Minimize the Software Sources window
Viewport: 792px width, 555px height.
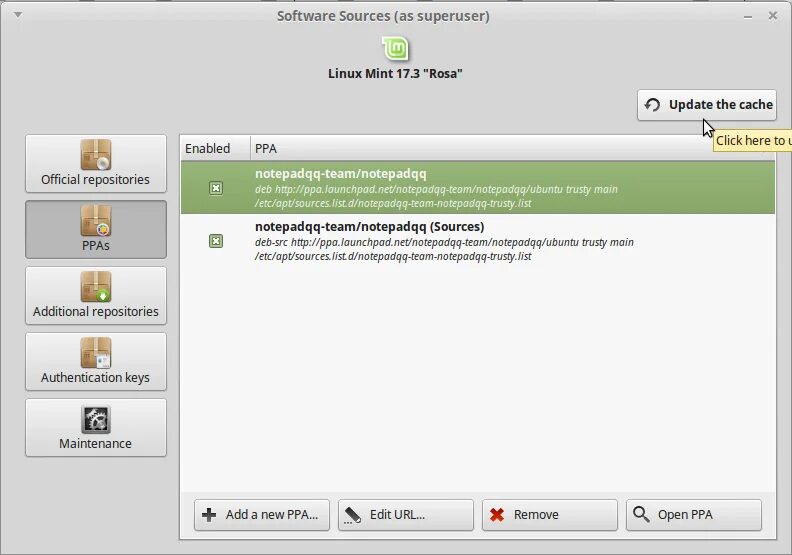(748, 17)
